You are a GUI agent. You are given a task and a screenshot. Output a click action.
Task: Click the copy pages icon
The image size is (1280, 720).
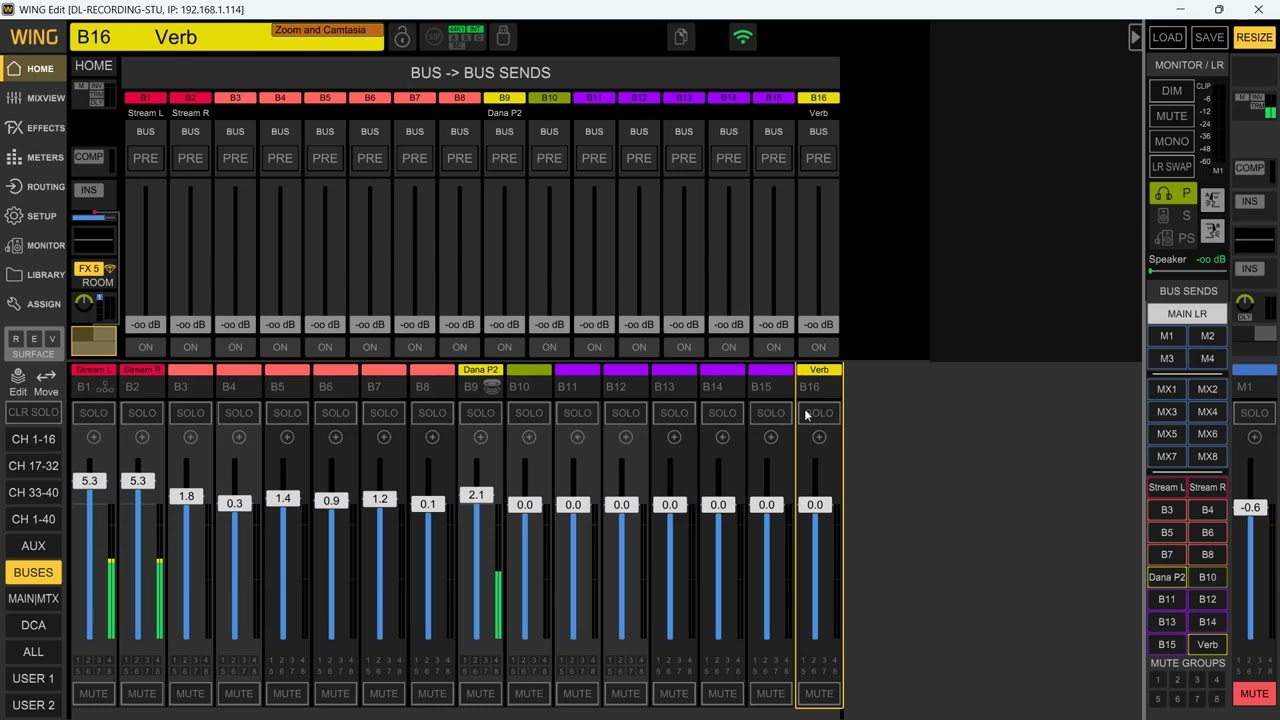(x=681, y=37)
